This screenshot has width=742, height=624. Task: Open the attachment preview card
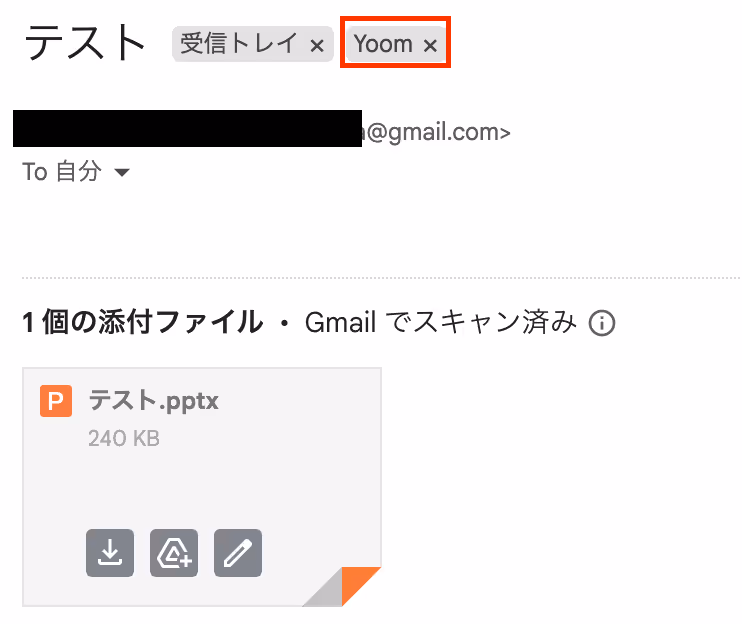[202, 486]
